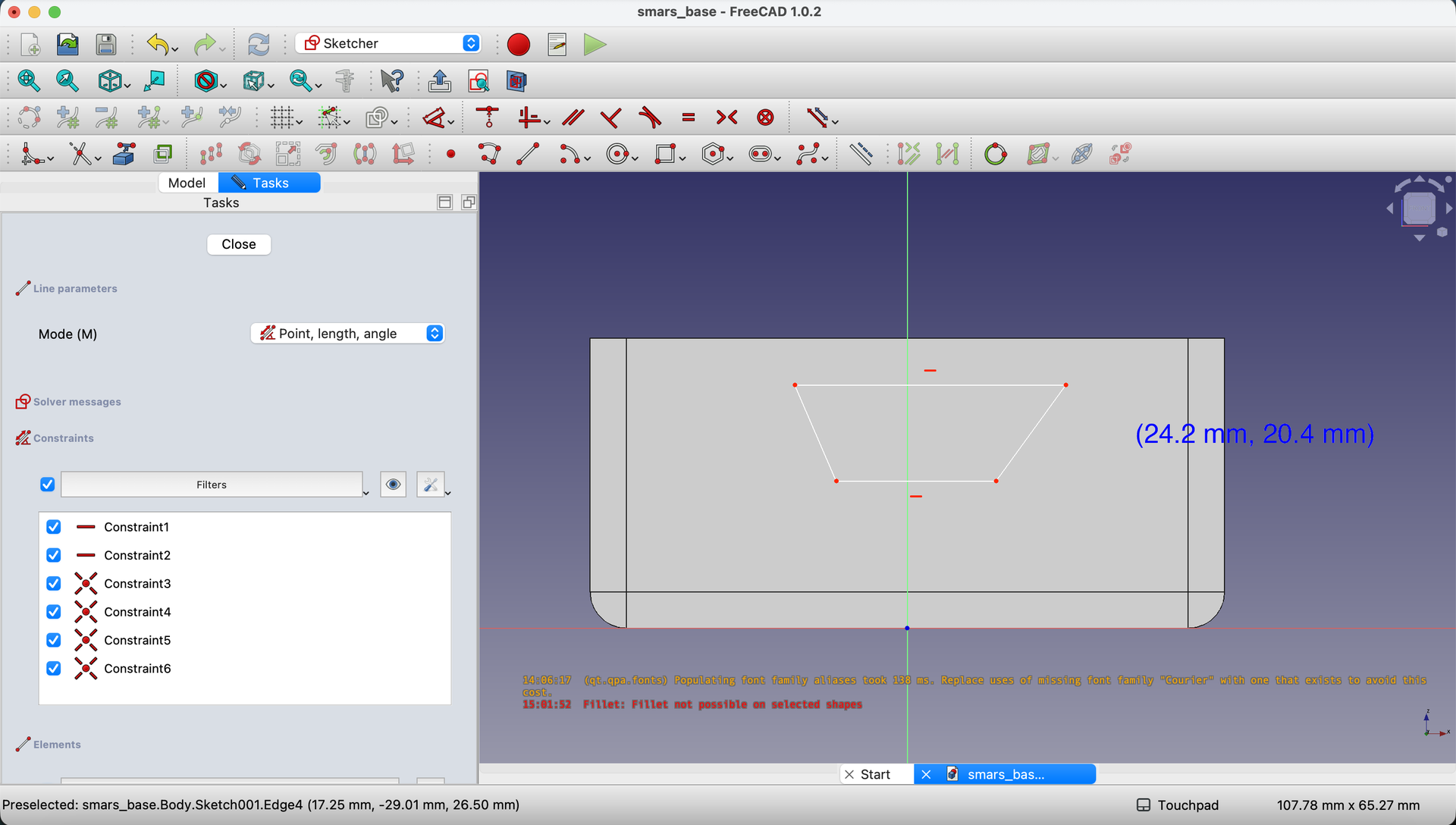Screen dimensions: 1456x825
Task: Toggle the constraint Filters checkbox
Action: click(47, 485)
